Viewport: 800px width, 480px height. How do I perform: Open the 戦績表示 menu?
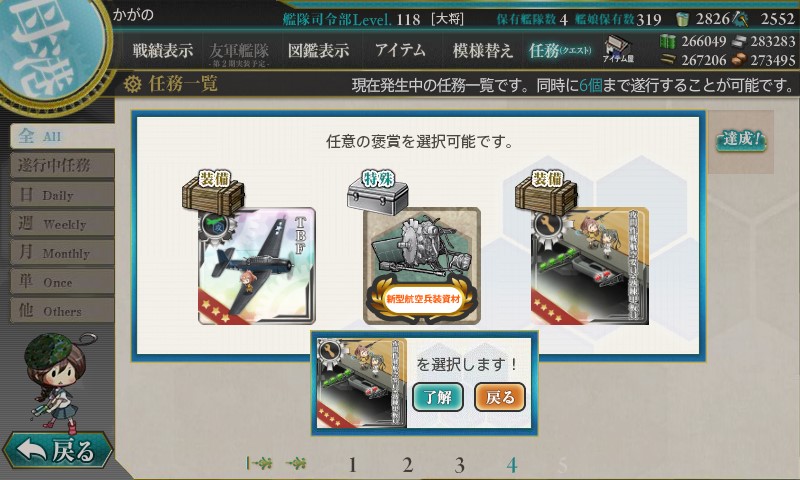pos(163,50)
